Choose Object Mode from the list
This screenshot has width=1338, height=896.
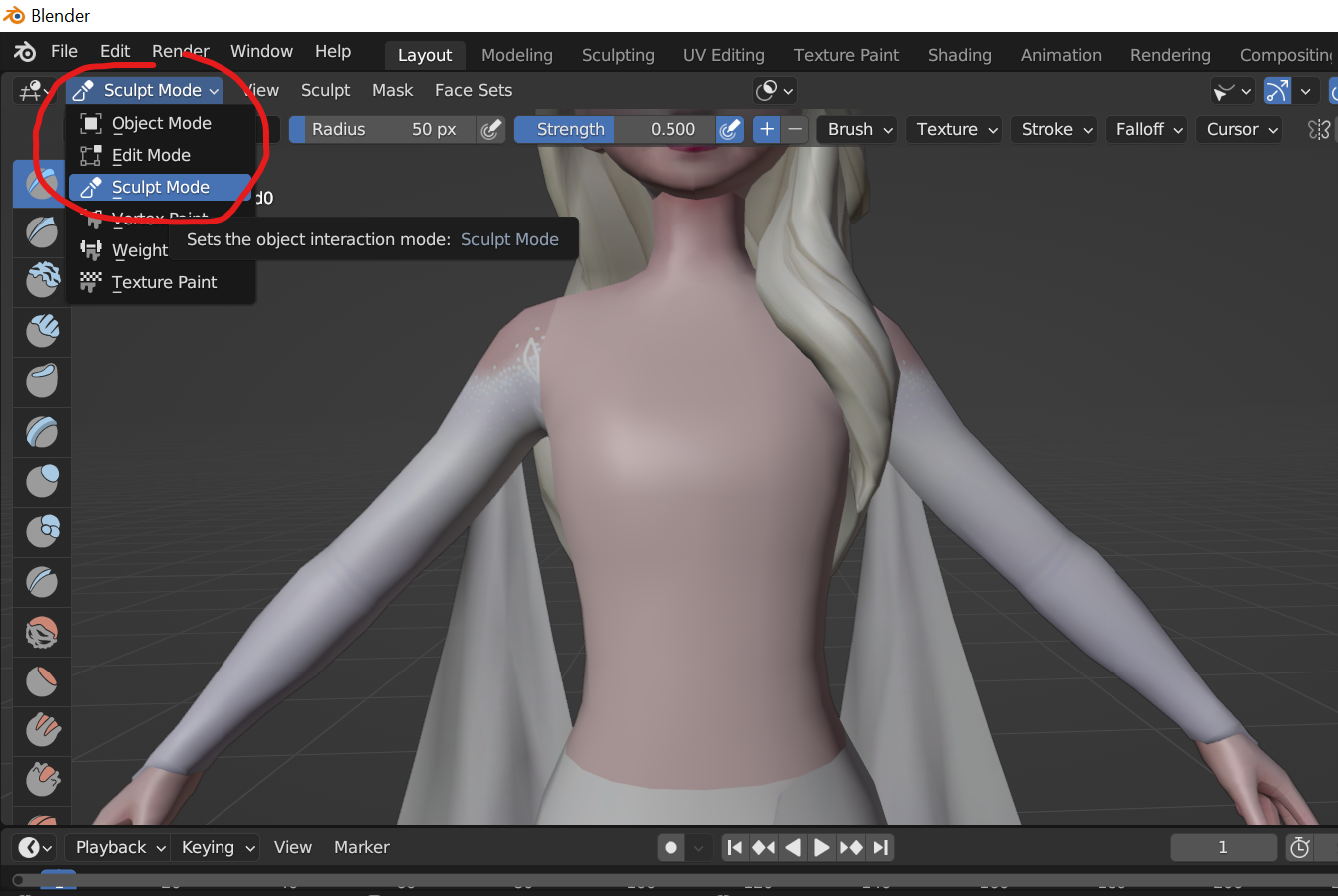161,123
